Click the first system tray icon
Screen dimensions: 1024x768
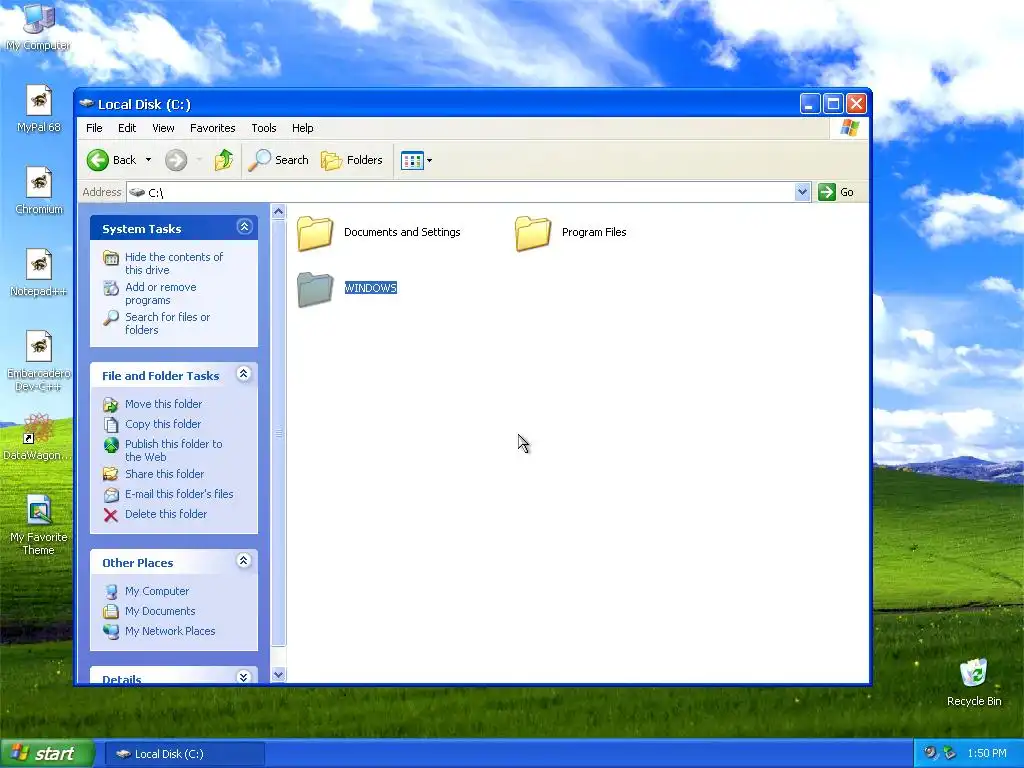click(x=929, y=753)
